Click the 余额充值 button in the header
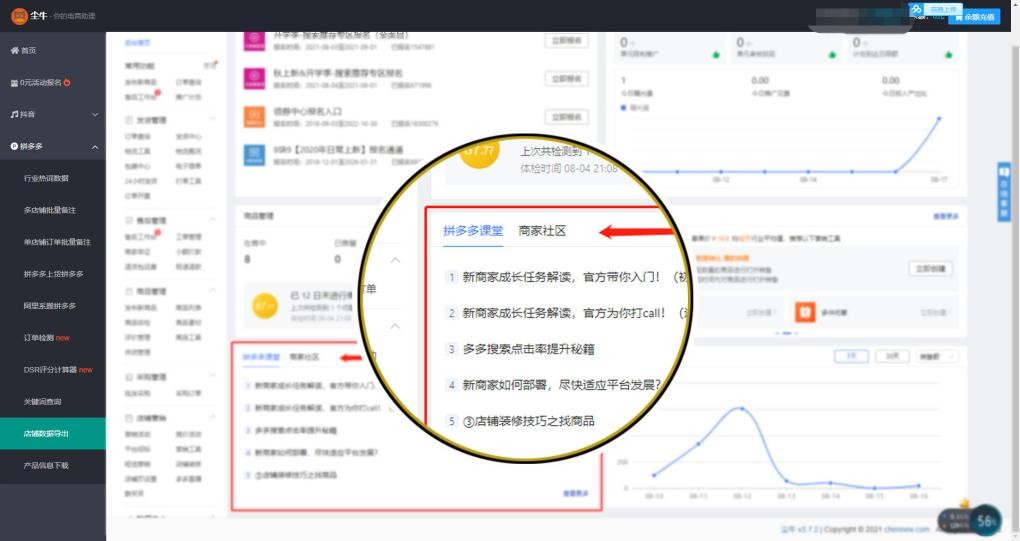The image size is (1020, 541). click(x=974, y=17)
